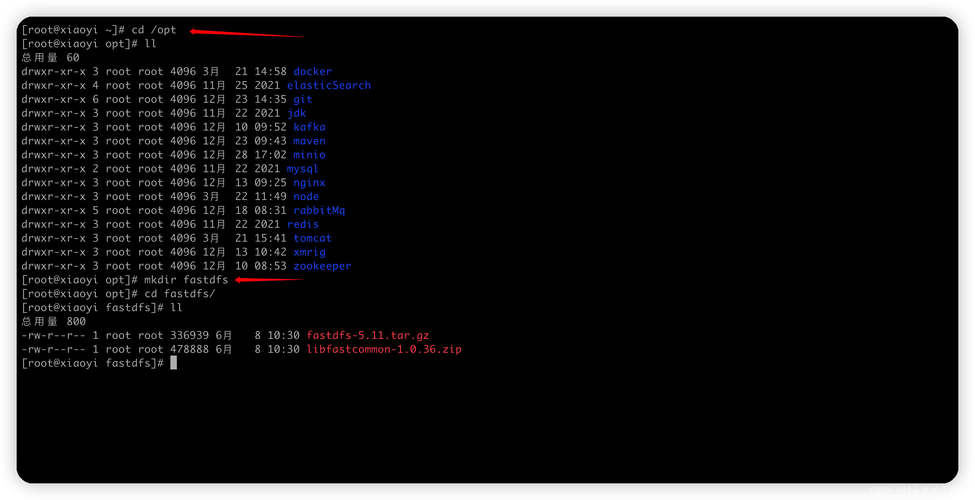Click the fastdfs-5.11.tar.gz file name
The width and height of the screenshot is (975, 500).
pyautogui.click(x=367, y=335)
